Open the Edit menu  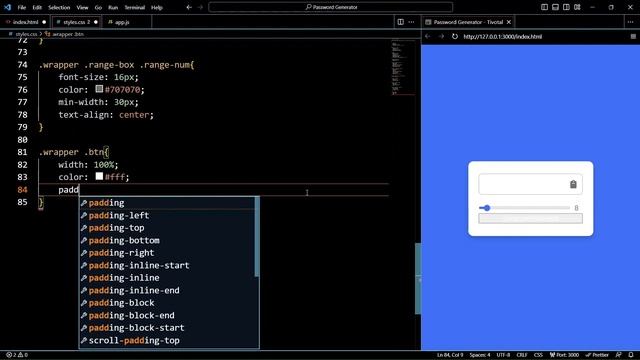[37, 7]
